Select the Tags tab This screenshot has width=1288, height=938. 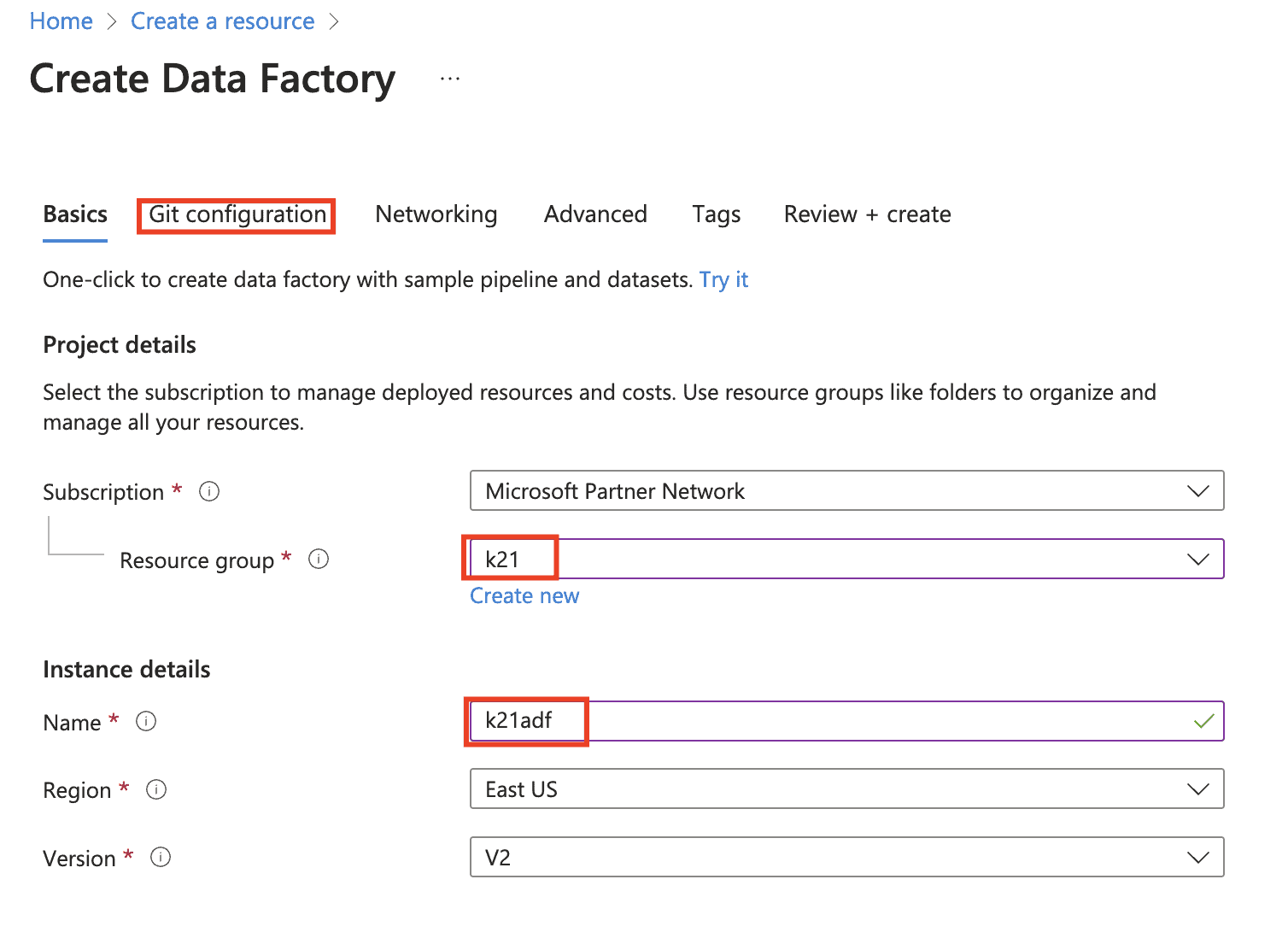click(716, 214)
